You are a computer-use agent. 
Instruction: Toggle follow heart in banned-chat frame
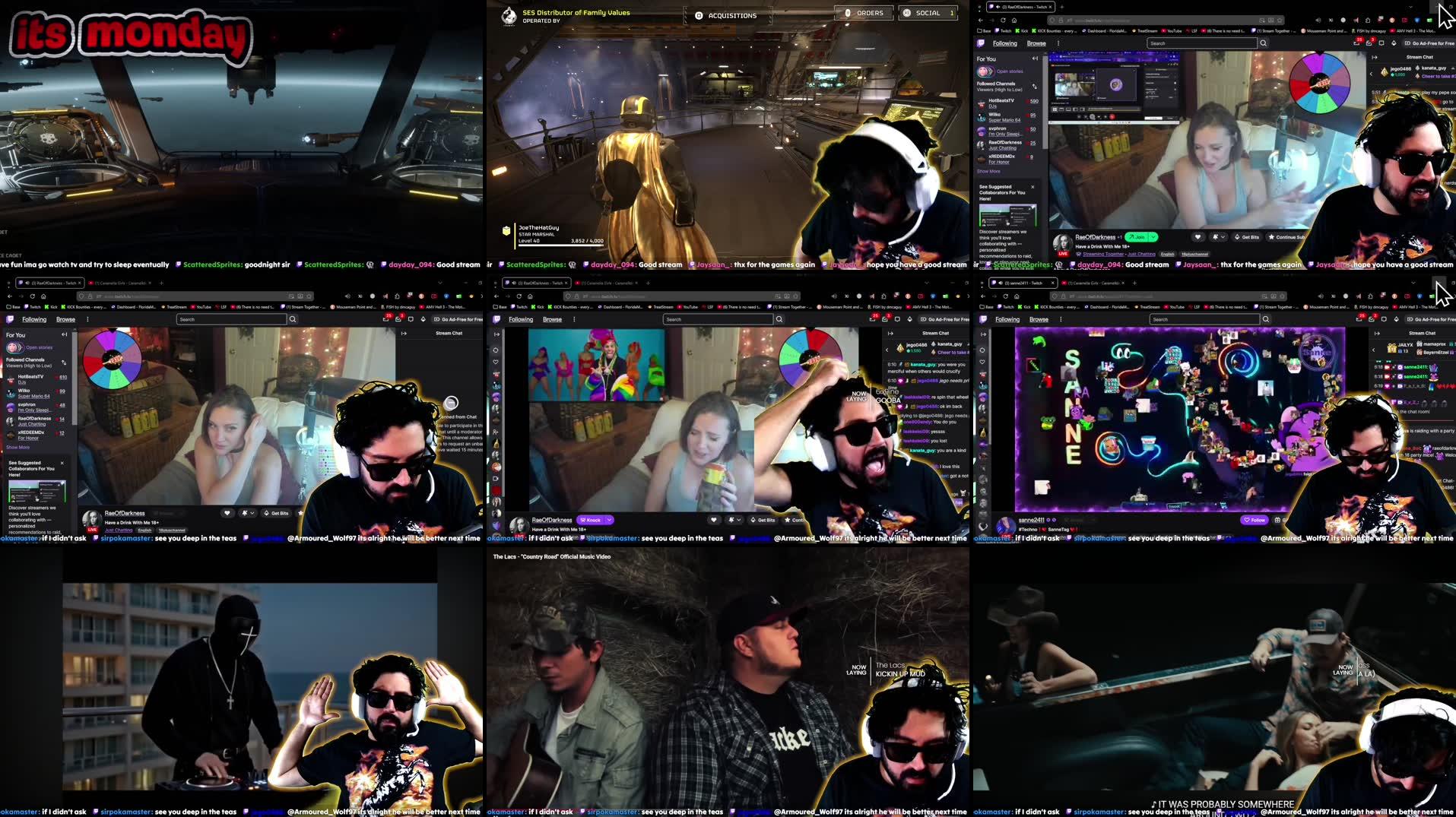pos(227,513)
